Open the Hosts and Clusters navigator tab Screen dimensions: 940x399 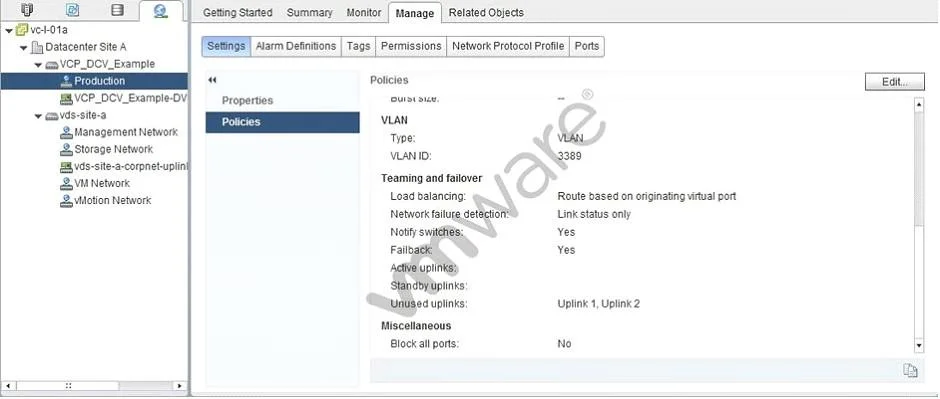[x=27, y=10]
